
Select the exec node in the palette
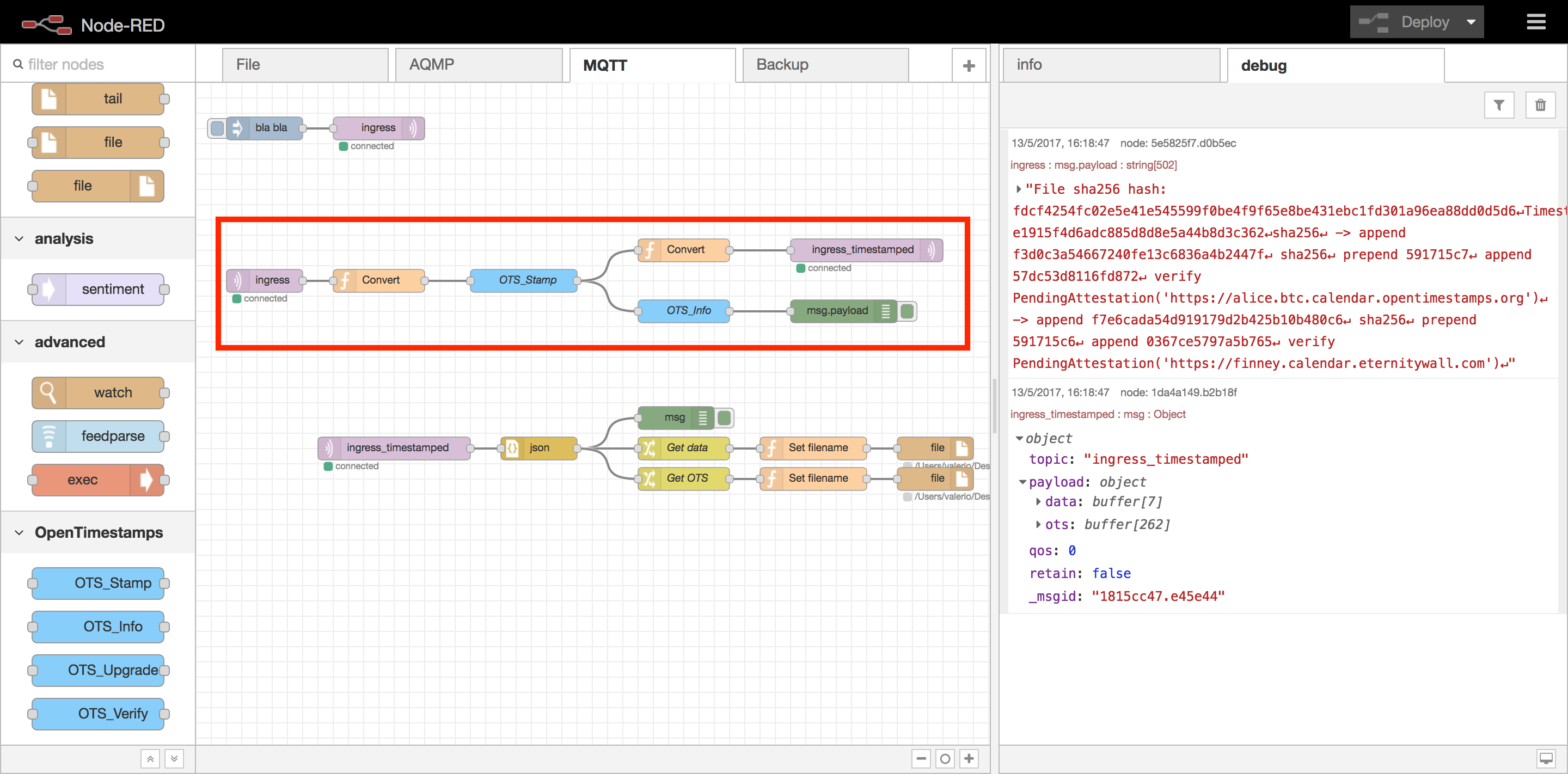pos(97,480)
